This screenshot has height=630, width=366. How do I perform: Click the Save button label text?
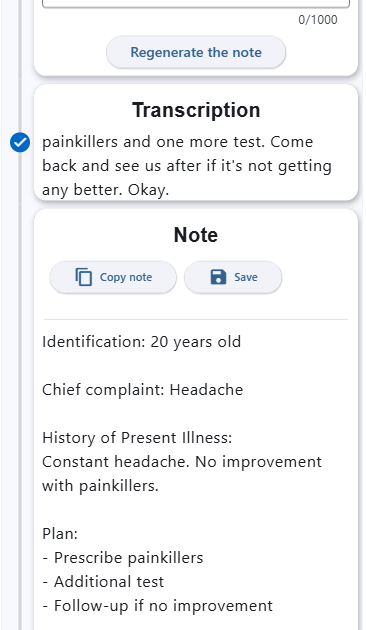pyautogui.click(x=246, y=277)
